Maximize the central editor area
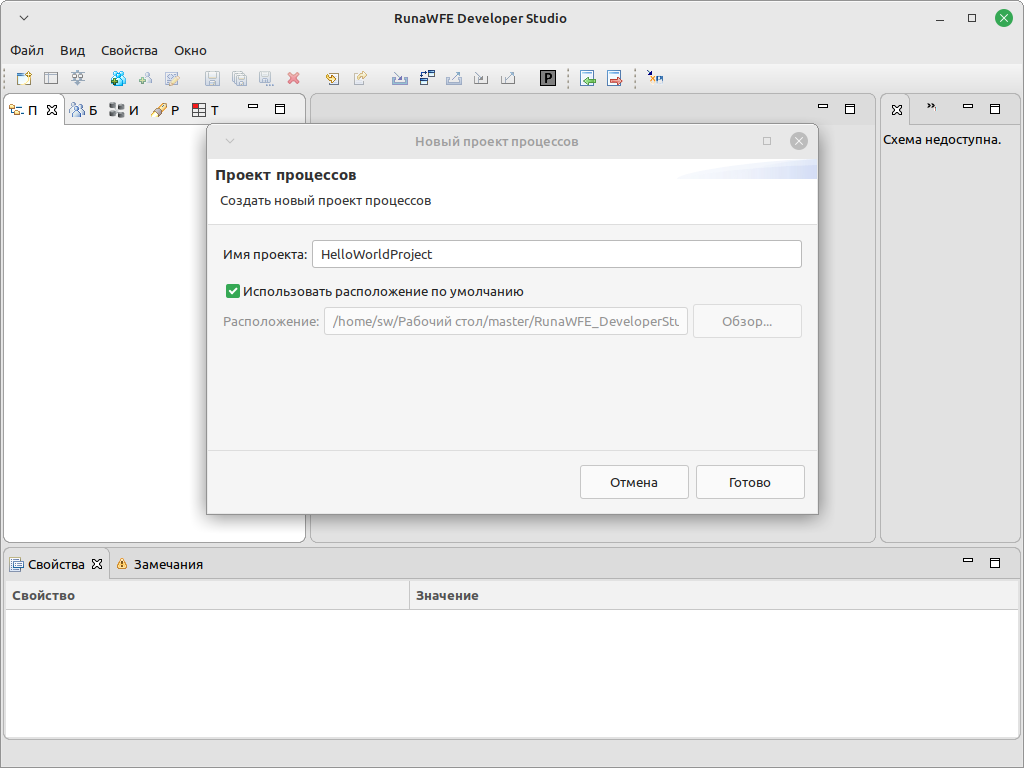The height and width of the screenshot is (768, 1024). pos(850,109)
